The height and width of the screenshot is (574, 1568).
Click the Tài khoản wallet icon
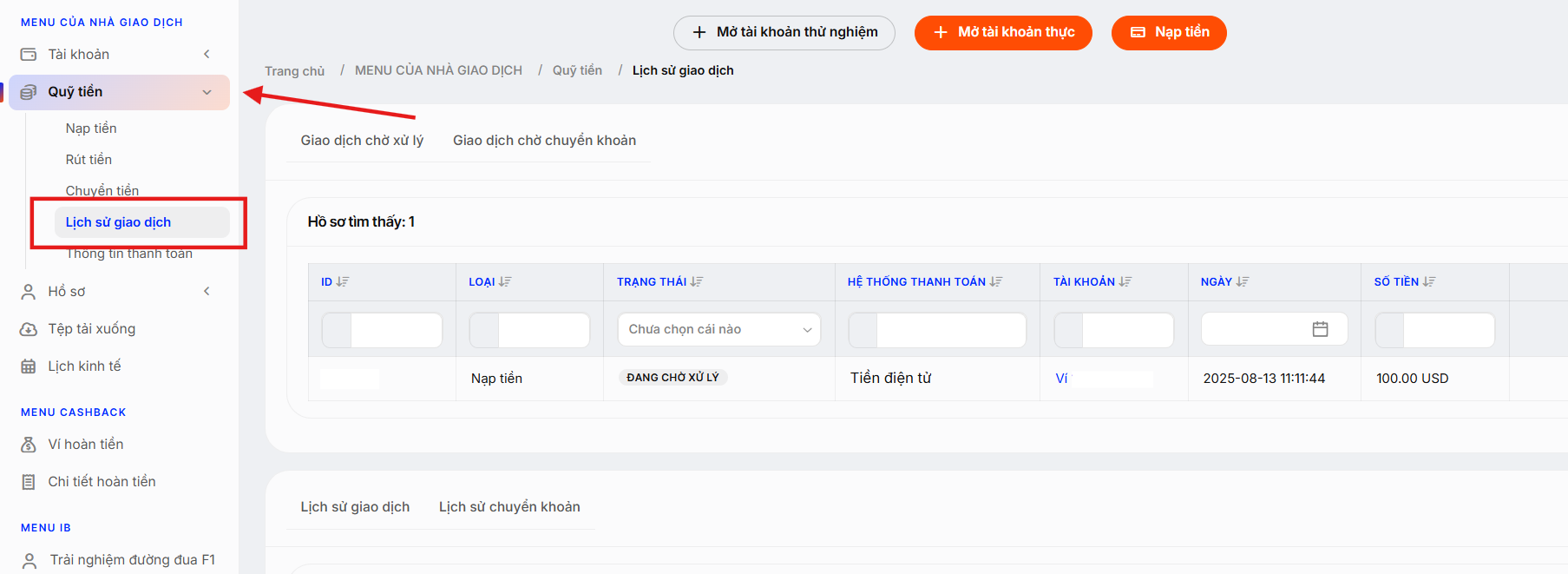pyautogui.click(x=29, y=55)
